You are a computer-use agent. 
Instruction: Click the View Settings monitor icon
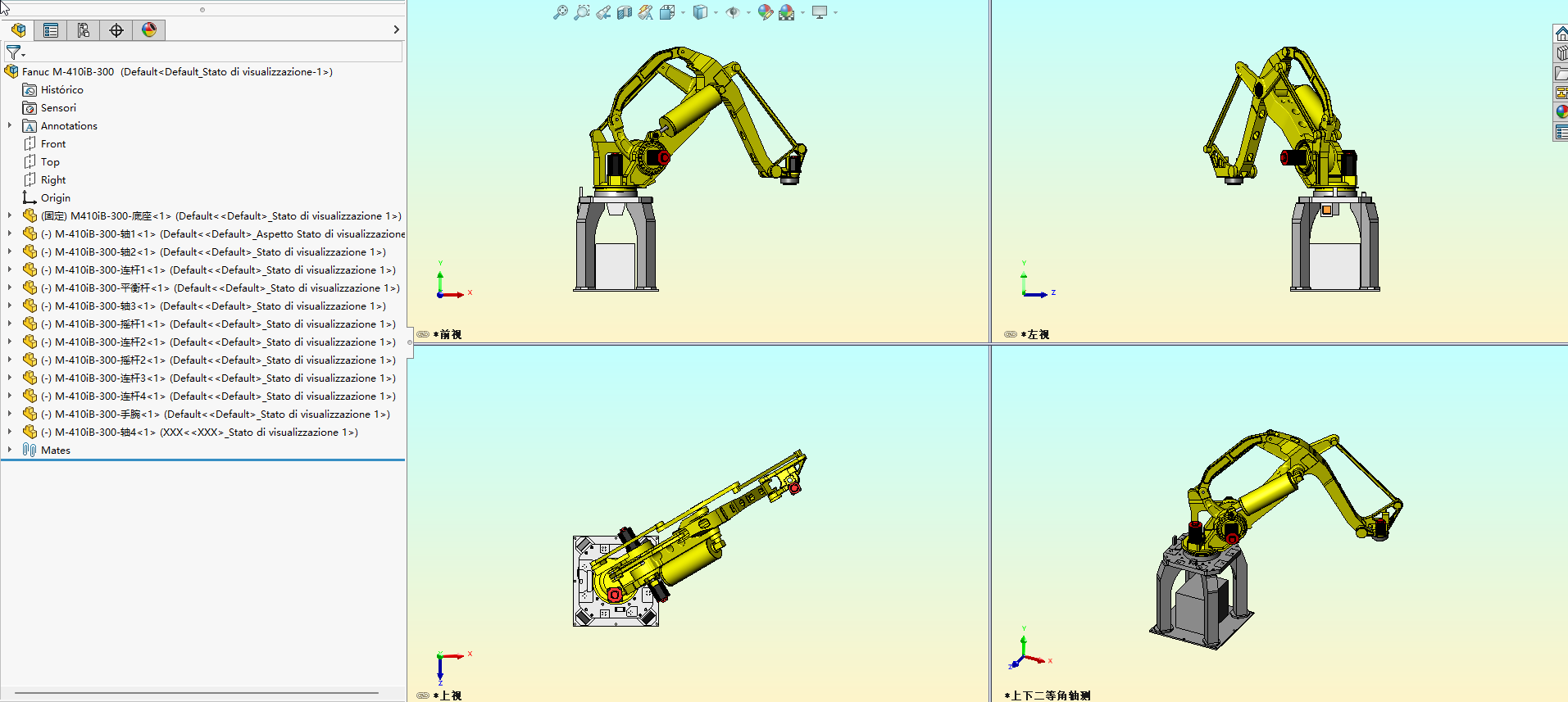[820, 12]
